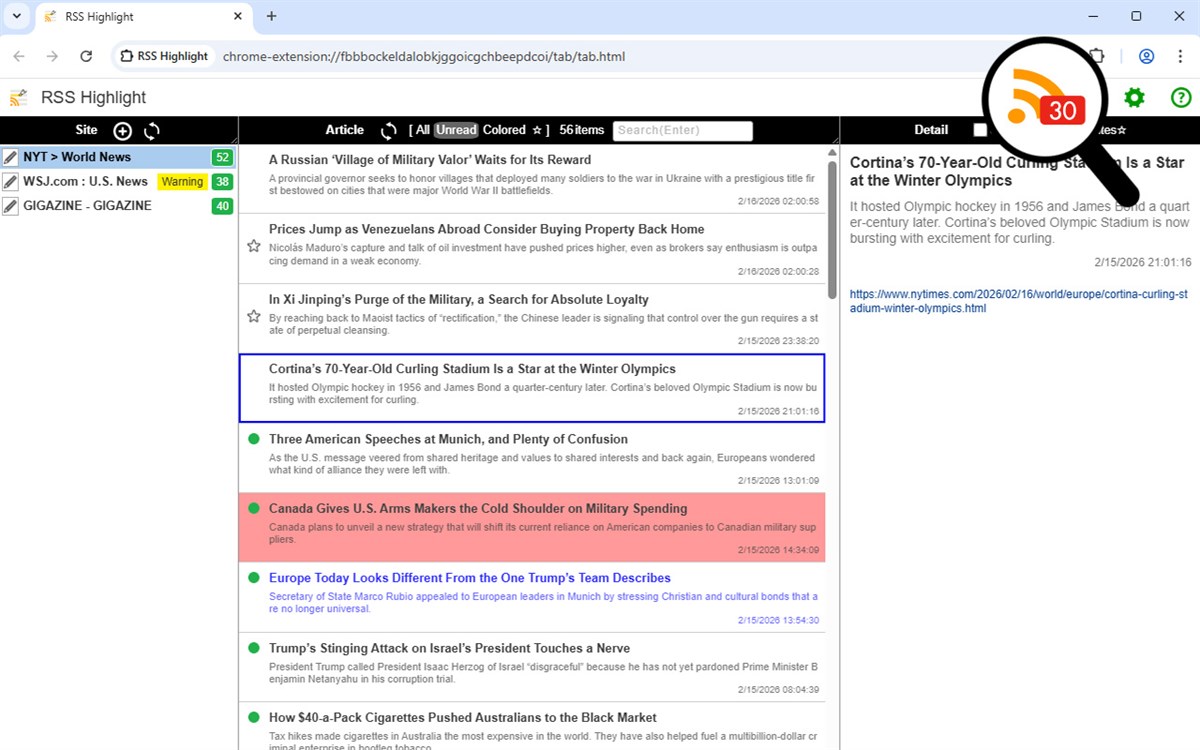Click the 52 unread count badge
Screen dimensions: 1200x750
(222, 157)
